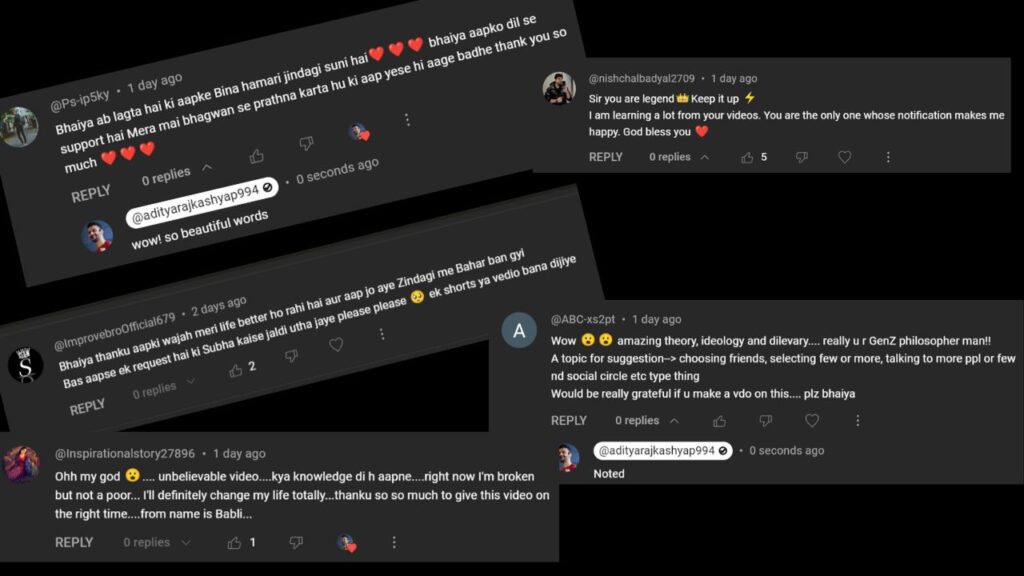Expand replies under @Inspirationalstory27896 comment

tap(186, 543)
